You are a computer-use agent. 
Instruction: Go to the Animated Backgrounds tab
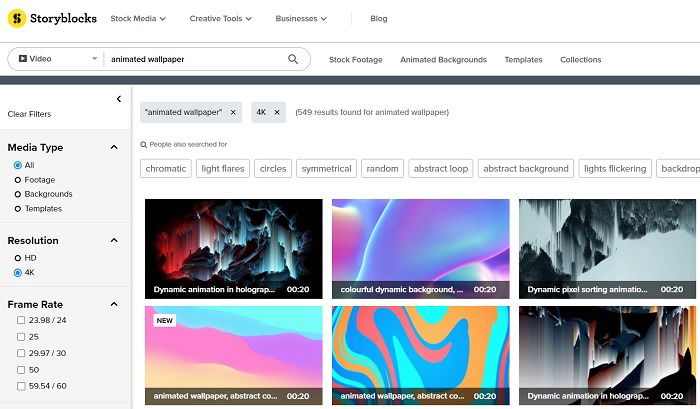click(443, 60)
